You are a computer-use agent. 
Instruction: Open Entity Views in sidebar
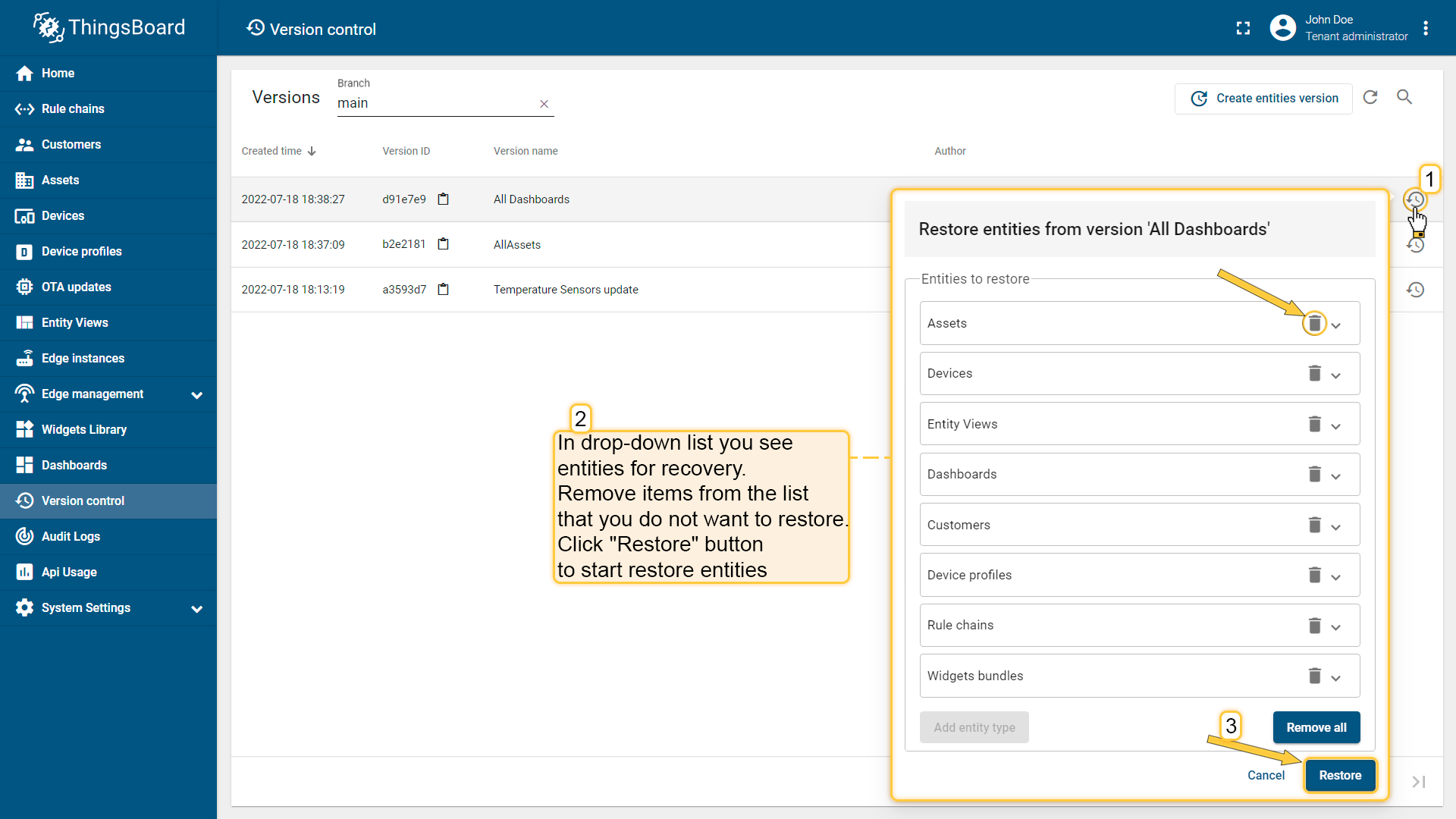pyautogui.click(x=108, y=322)
